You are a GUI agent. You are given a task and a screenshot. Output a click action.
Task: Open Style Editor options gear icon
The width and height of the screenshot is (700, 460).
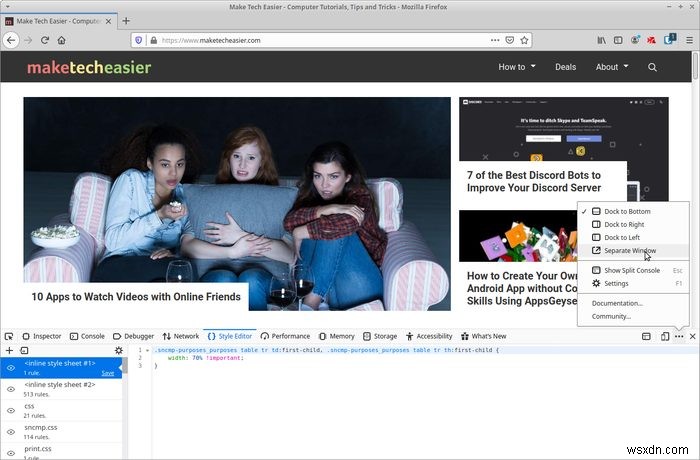click(x=118, y=351)
